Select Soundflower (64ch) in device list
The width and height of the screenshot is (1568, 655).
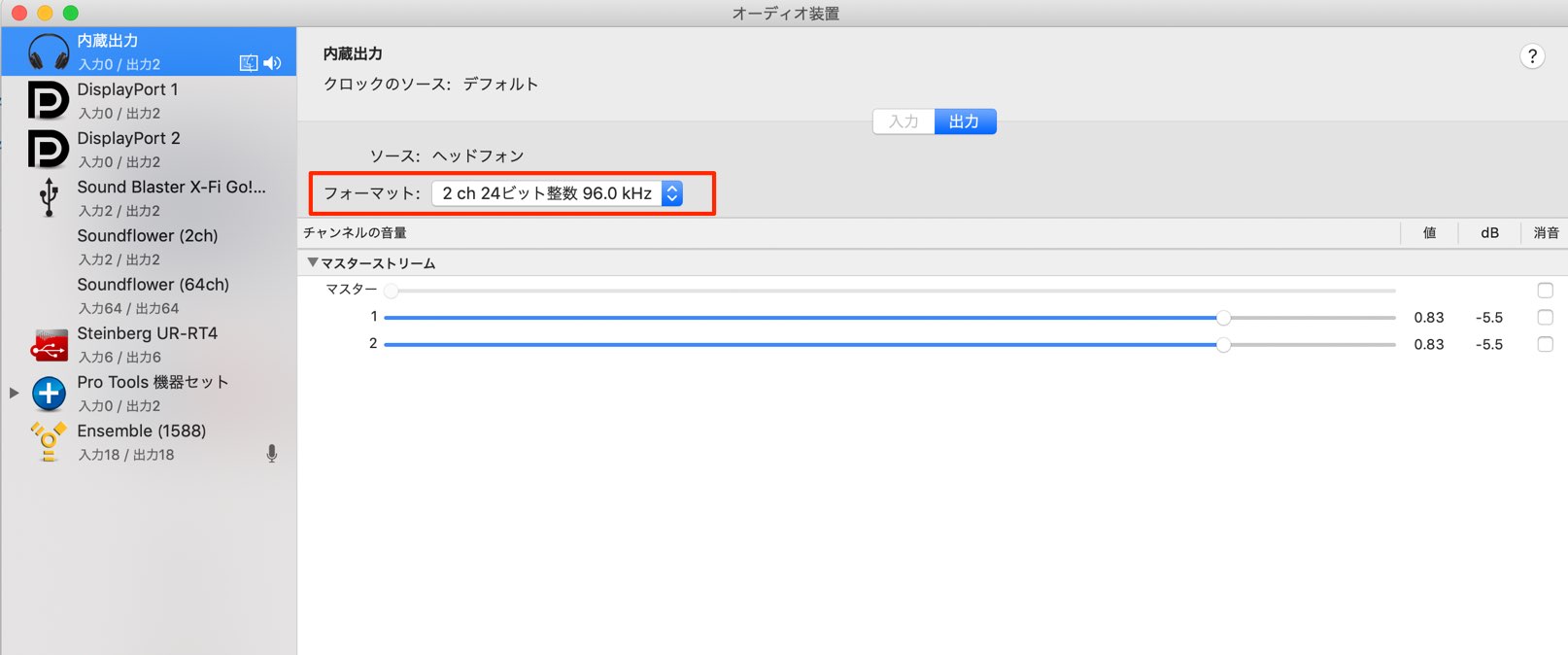pyautogui.click(x=153, y=284)
